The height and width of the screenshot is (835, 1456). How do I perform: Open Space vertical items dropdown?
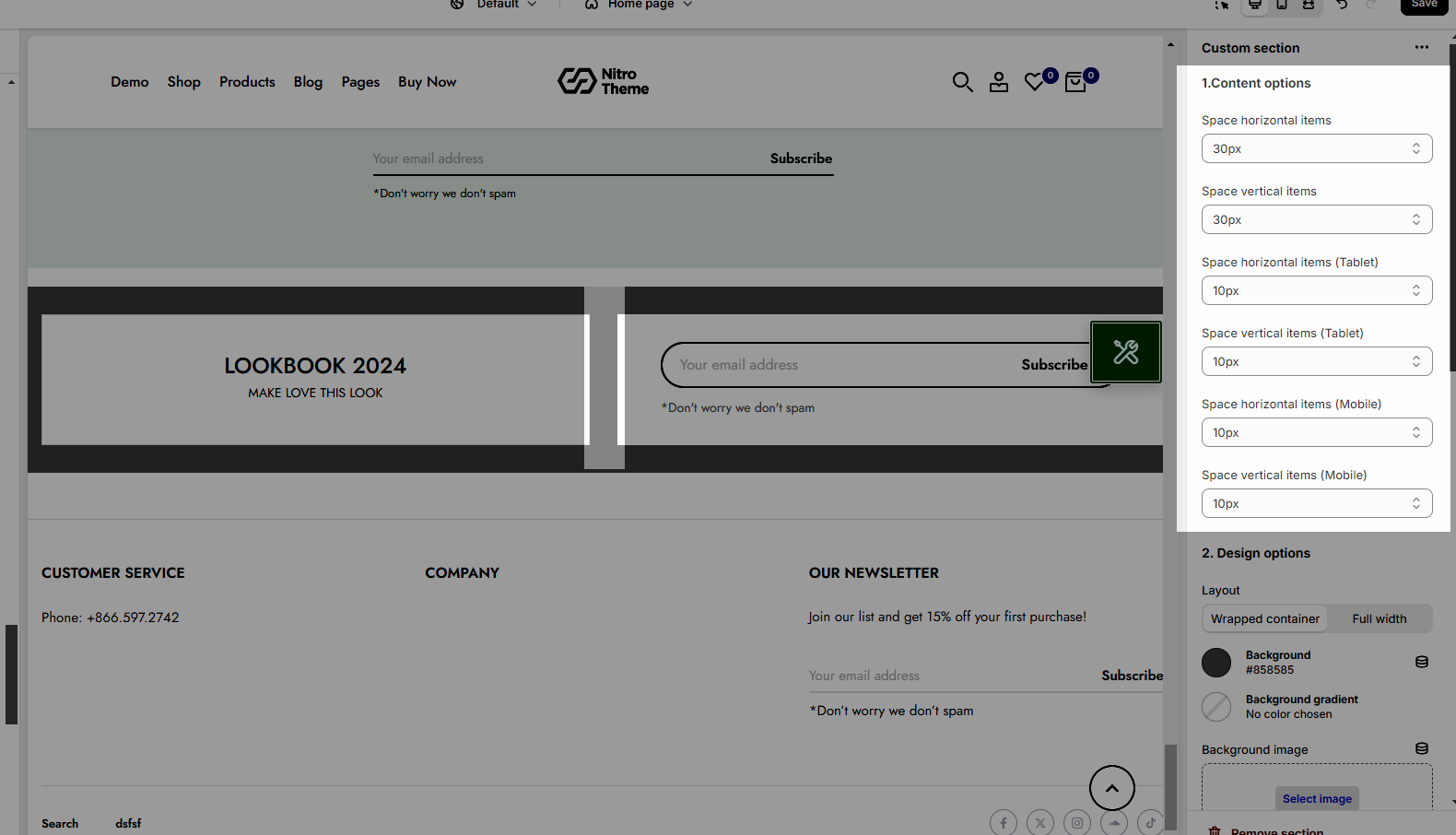click(1317, 219)
